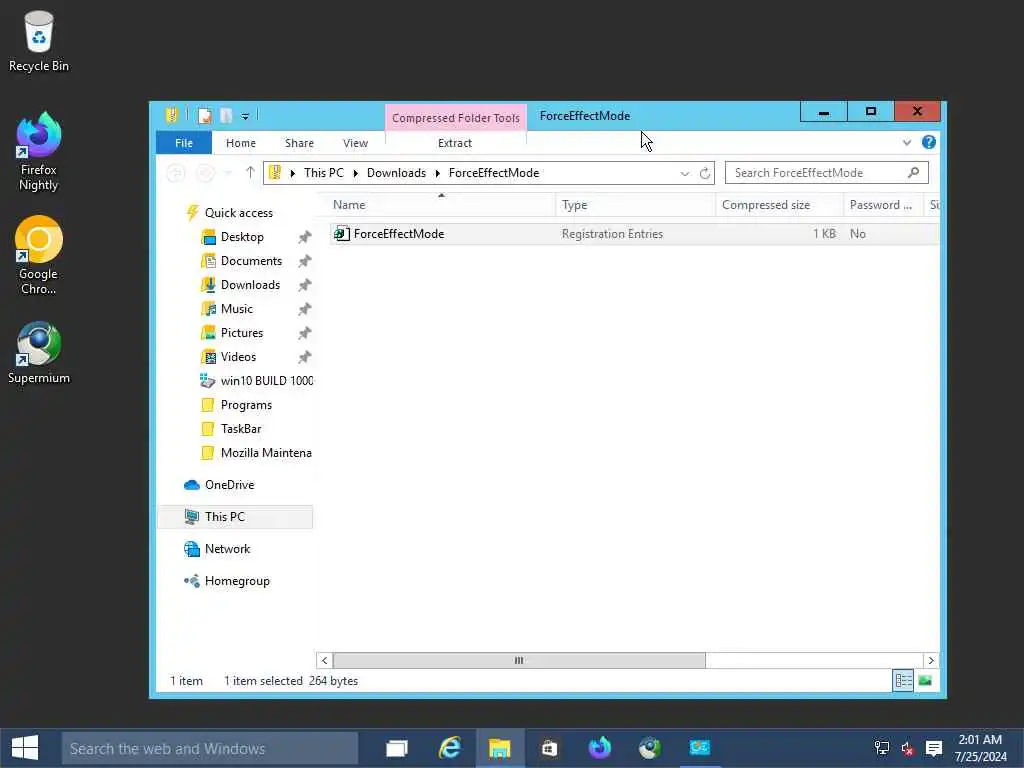Sort by Password column header
Image resolution: width=1024 pixels, height=768 pixels.
click(x=884, y=205)
